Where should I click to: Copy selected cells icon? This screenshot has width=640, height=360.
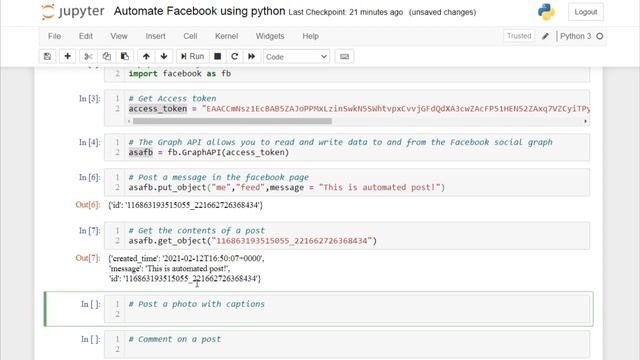pyautogui.click(x=107, y=56)
